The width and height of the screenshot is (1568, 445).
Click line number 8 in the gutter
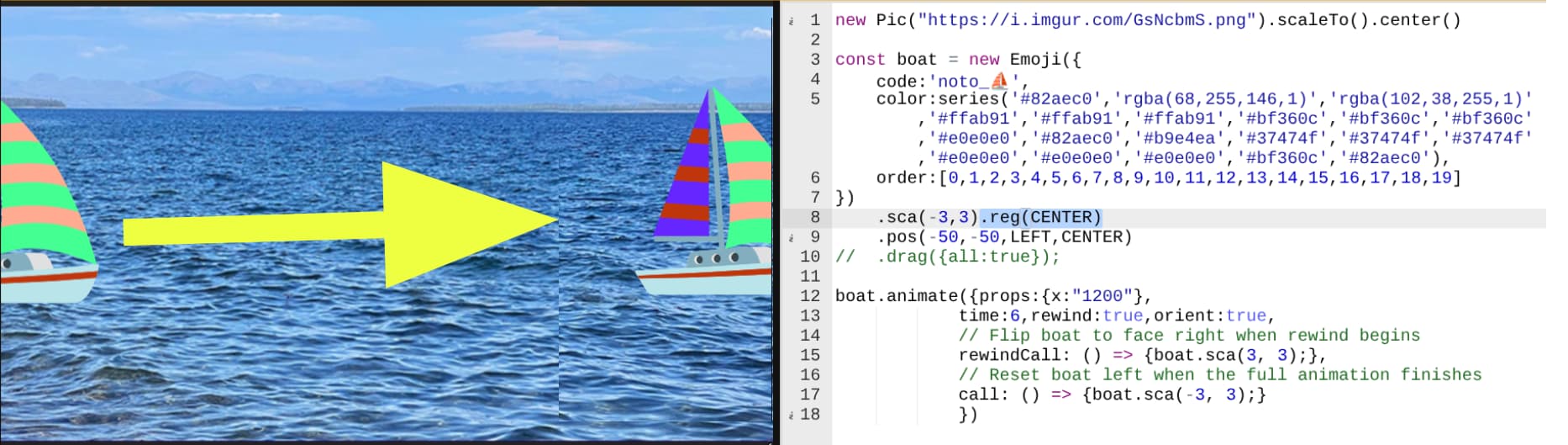814,217
